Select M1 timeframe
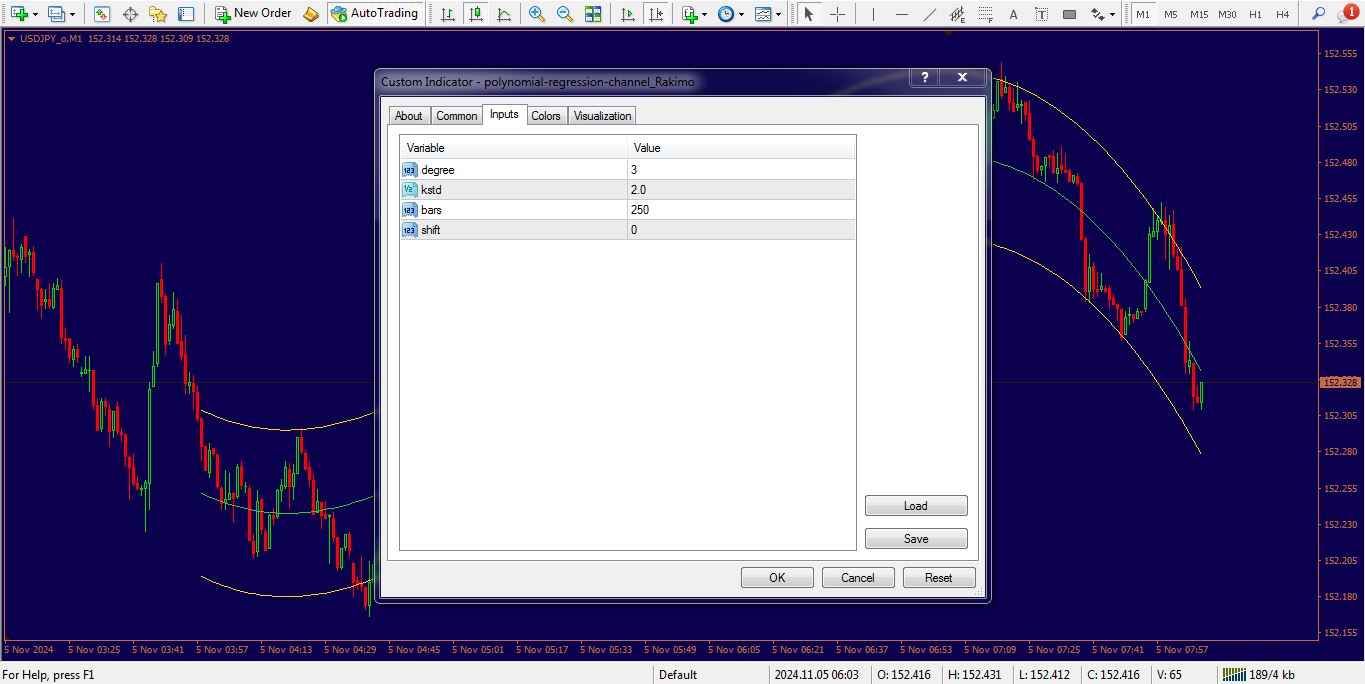This screenshot has height=684, width=1365. (1142, 14)
